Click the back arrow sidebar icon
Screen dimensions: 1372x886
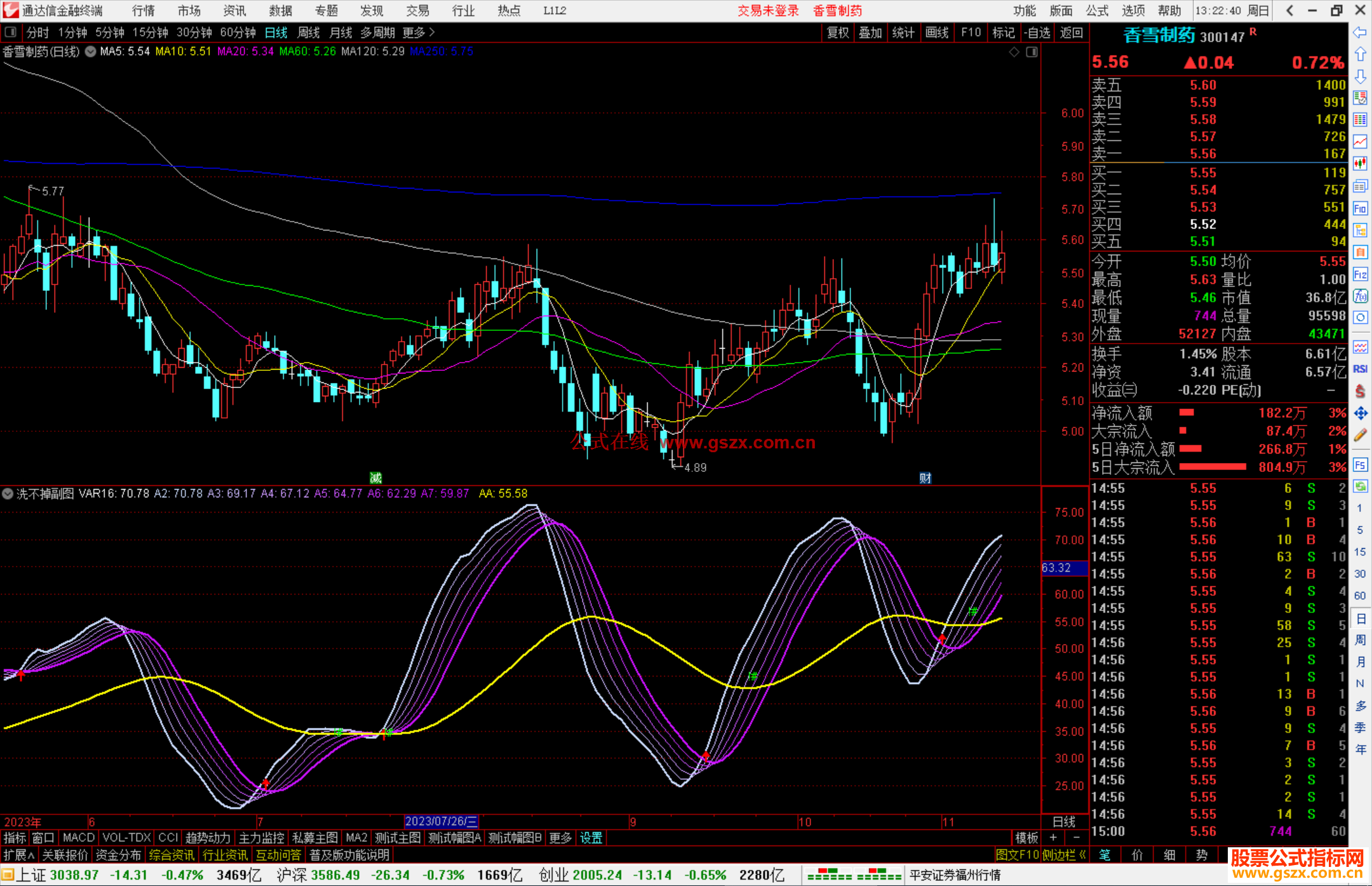[1360, 32]
